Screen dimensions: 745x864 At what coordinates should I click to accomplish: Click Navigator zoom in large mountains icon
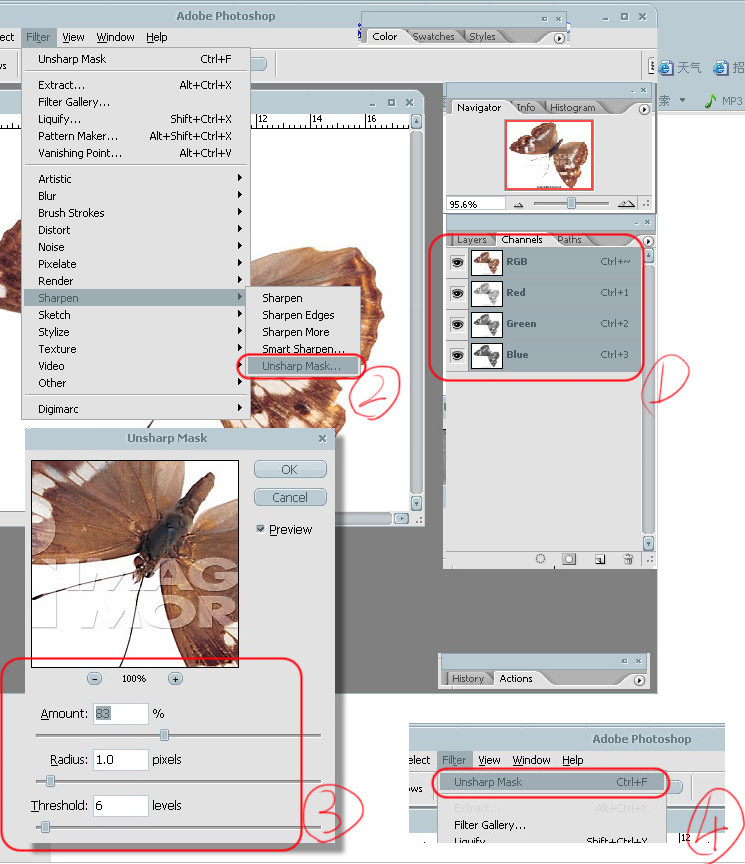(x=626, y=204)
